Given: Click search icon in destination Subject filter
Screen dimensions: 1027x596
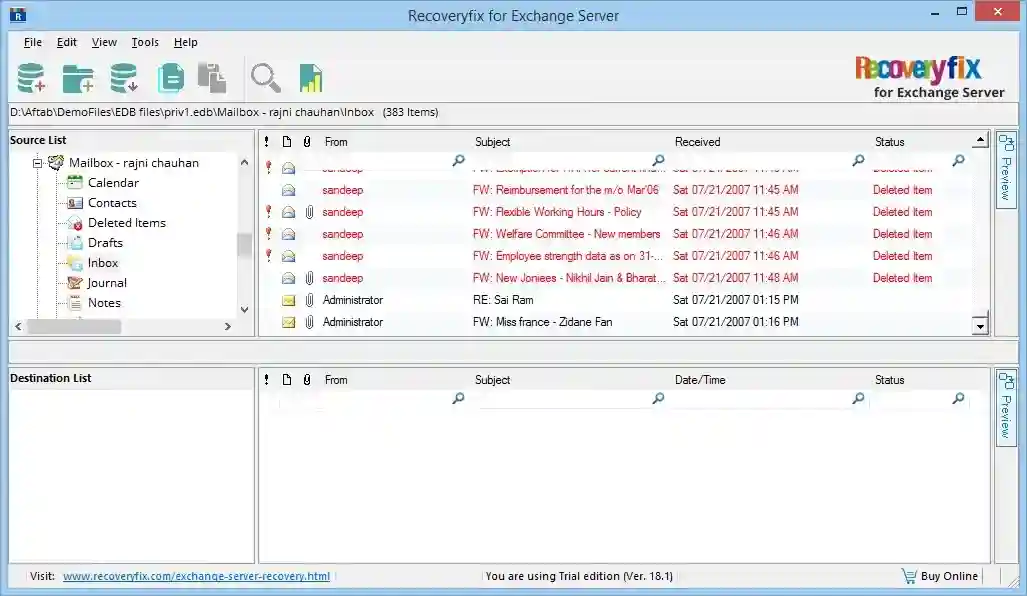Looking at the screenshot, I should click(658, 398).
